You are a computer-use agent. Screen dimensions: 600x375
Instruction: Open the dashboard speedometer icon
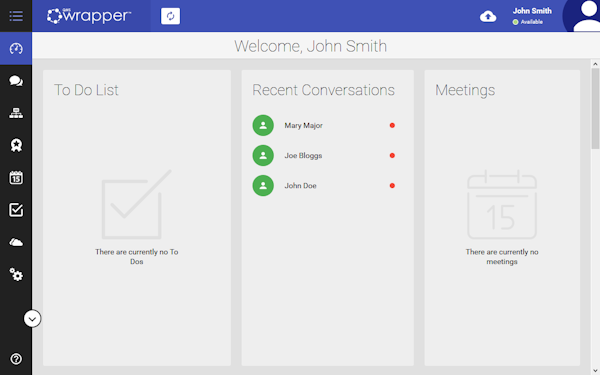[16, 49]
